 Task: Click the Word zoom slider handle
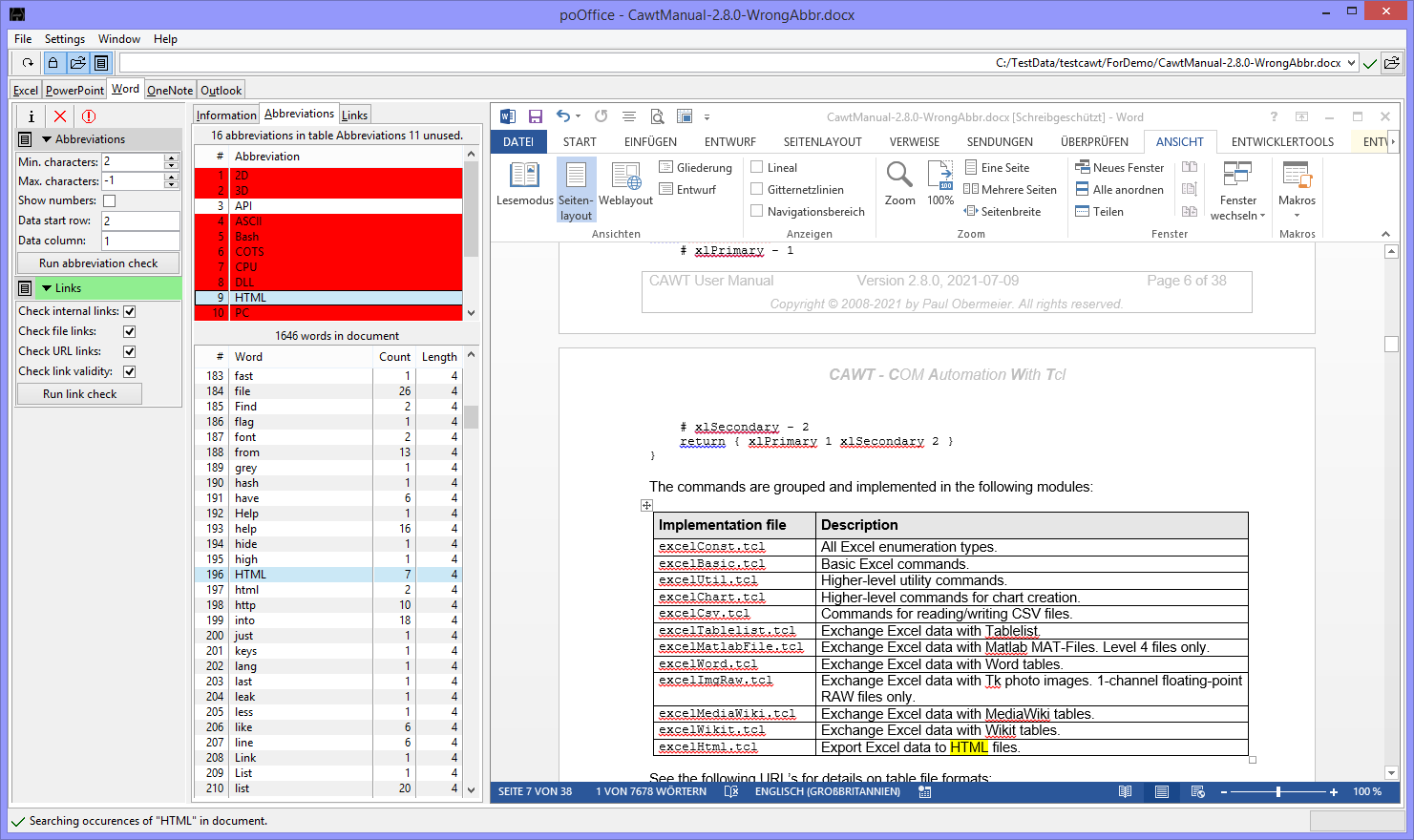[x=1277, y=791]
